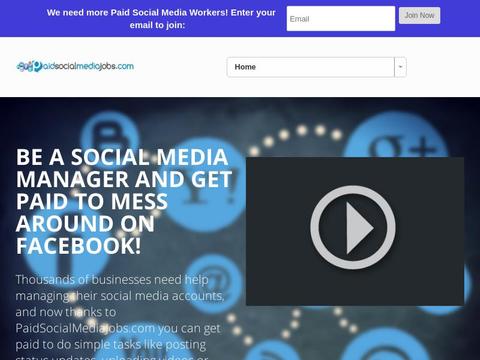The width and height of the screenshot is (480, 360).
Task: Click the 'BE A SOCIAL MEDIA MANAGER' headline
Action: click(x=124, y=201)
